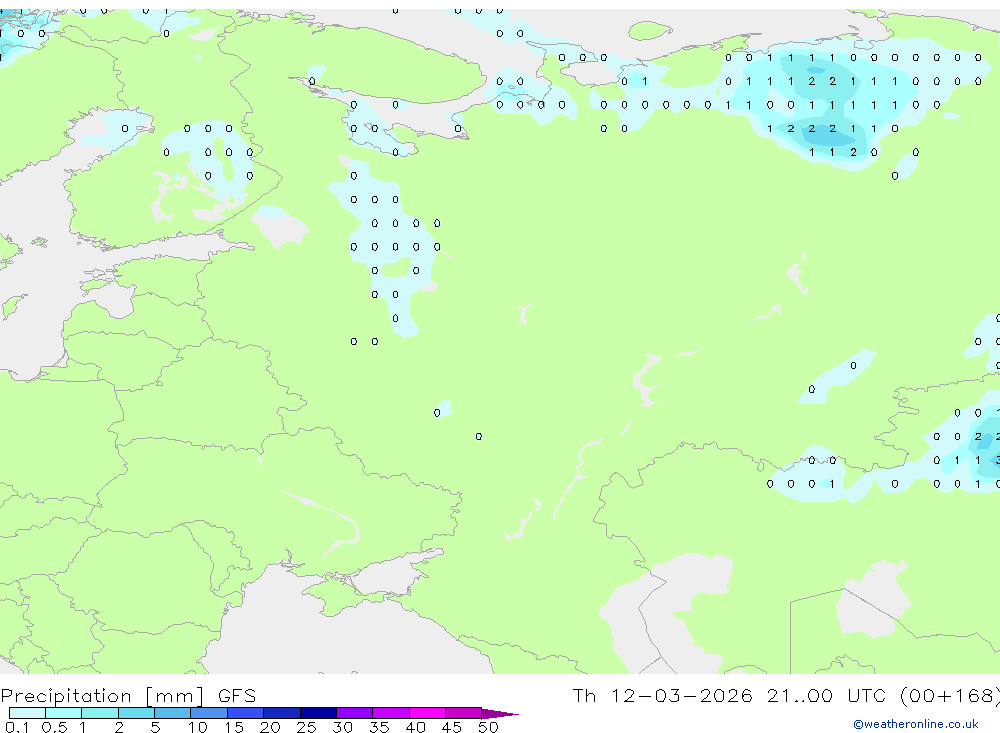1000x733 pixels.
Task: Click the 10–15 mm legend color box
Action: pyautogui.click(x=209, y=713)
